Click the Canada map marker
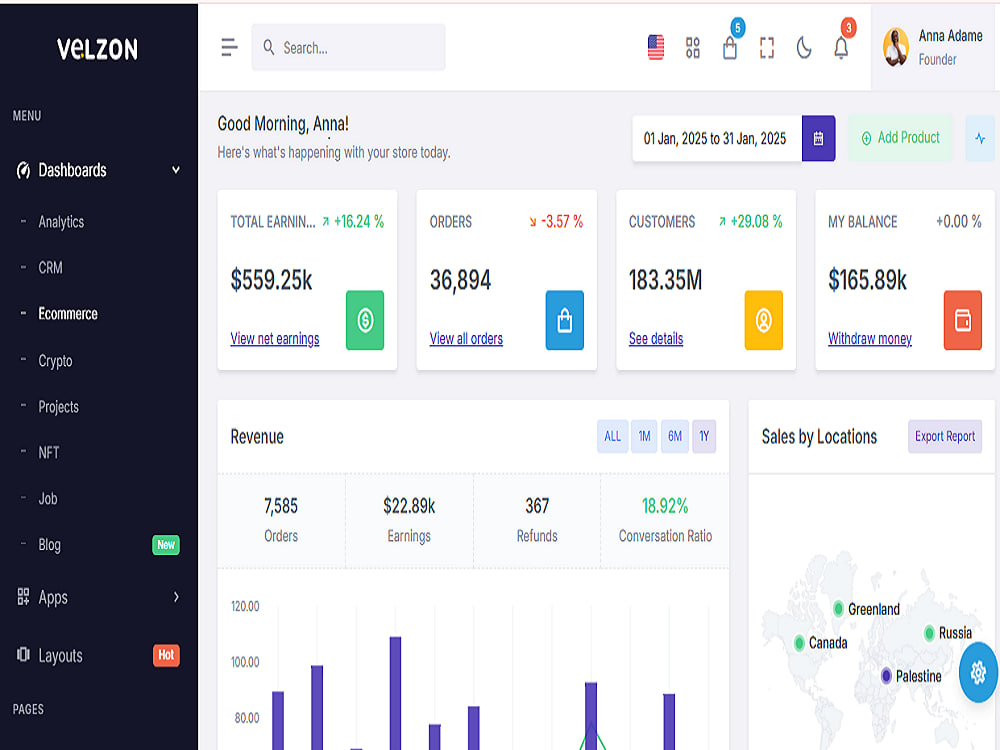1000x750 pixels. pyautogui.click(x=799, y=643)
